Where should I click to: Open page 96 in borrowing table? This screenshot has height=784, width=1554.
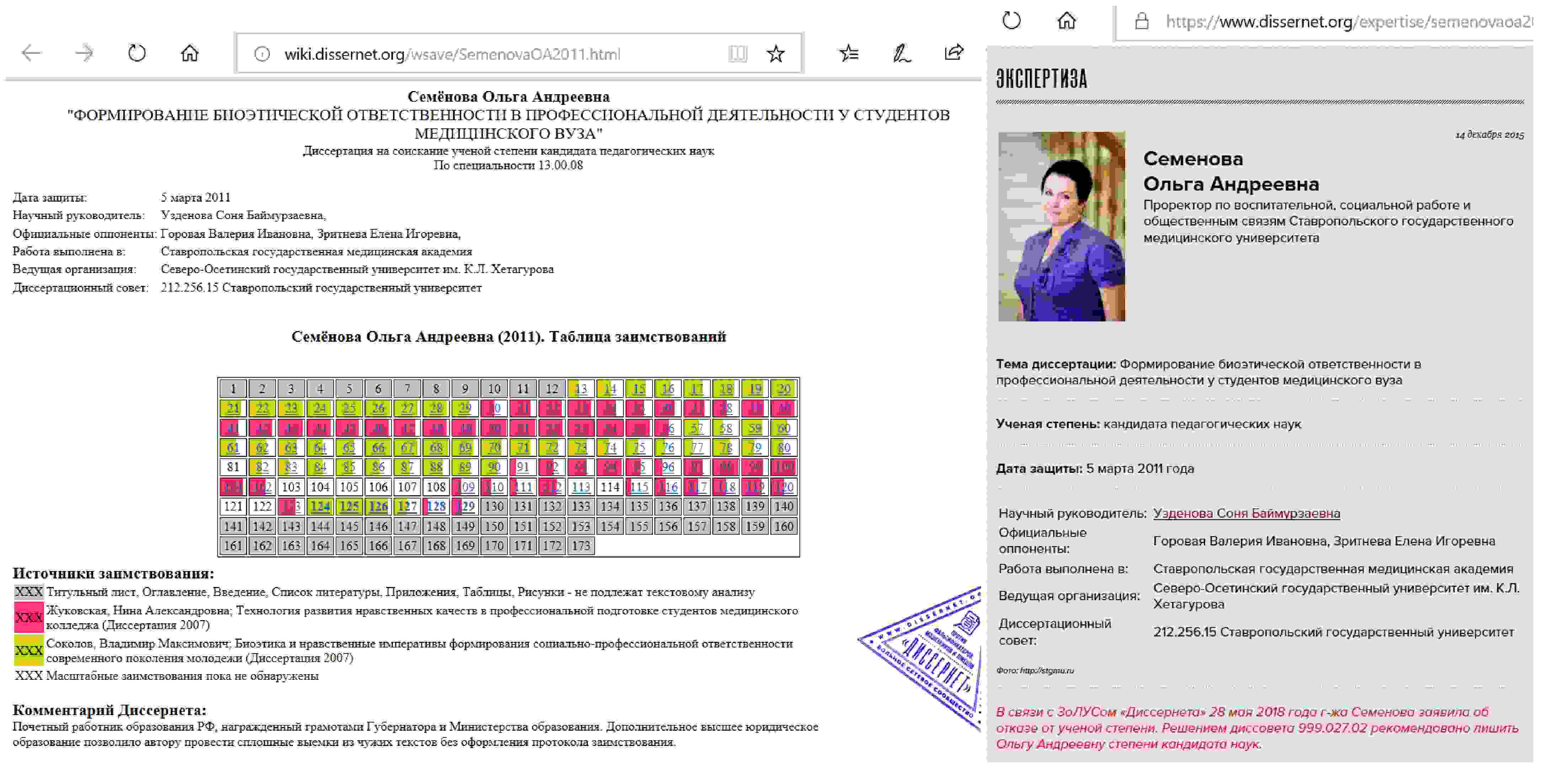pyautogui.click(x=668, y=467)
